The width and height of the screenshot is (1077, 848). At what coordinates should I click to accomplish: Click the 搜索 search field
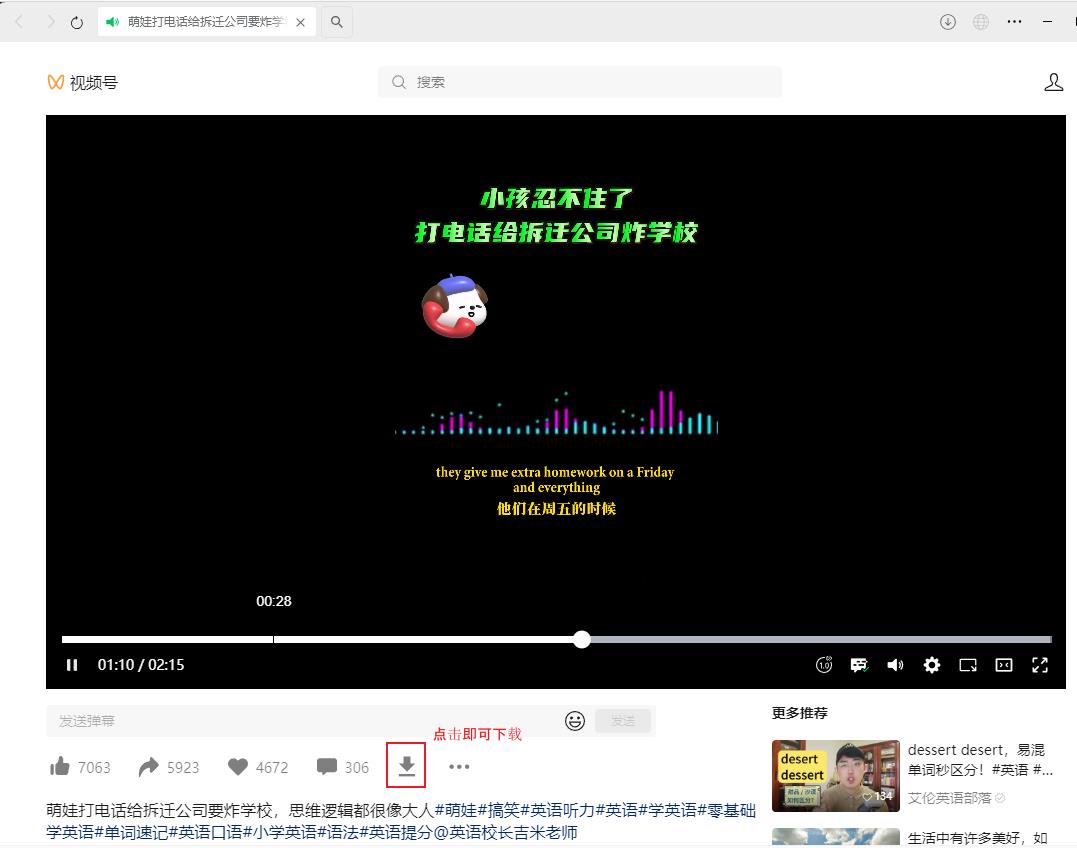pos(580,82)
